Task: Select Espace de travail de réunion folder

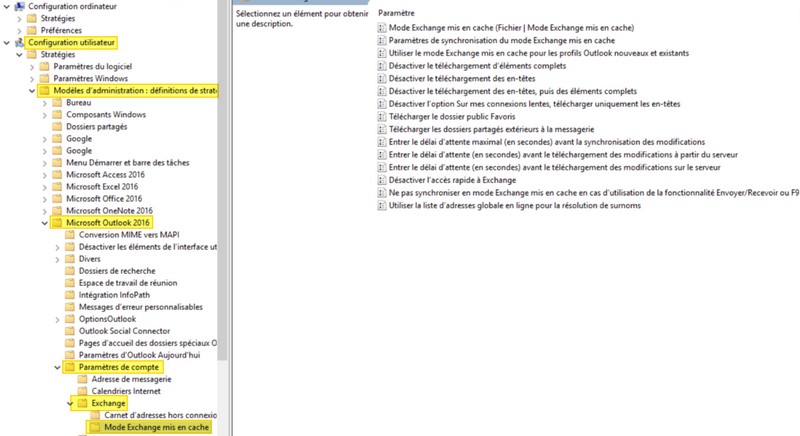Action: tap(128, 283)
